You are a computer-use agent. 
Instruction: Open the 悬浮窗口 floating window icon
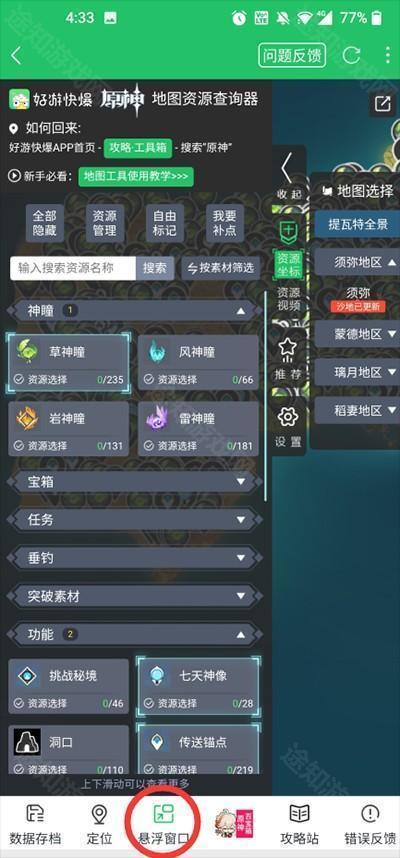(x=164, y=813)
